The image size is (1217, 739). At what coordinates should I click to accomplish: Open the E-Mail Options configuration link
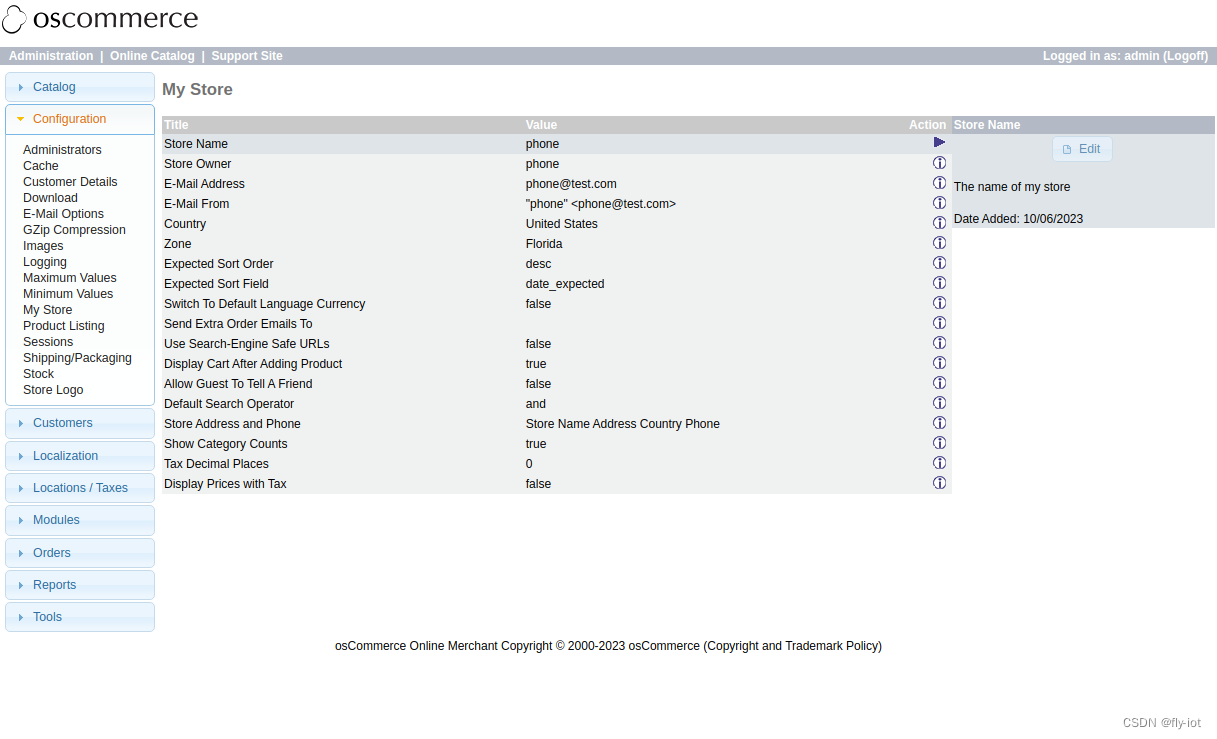pos(63,214)
